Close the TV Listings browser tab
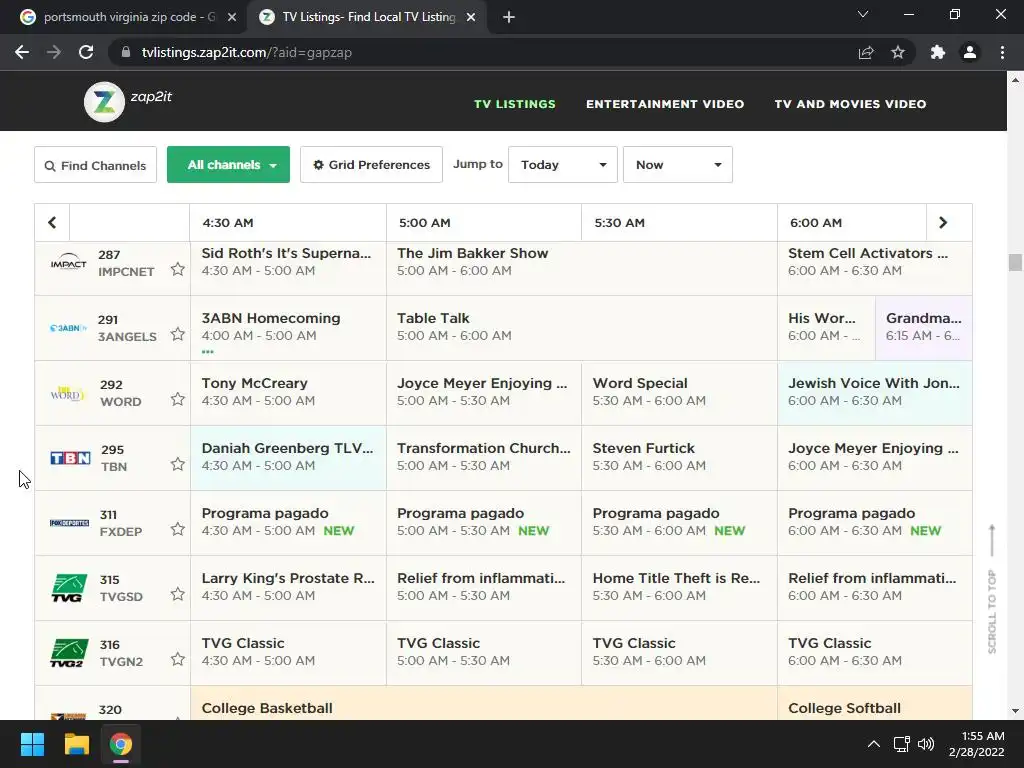This screenshot has width=1024, height=768. (471, 17)
